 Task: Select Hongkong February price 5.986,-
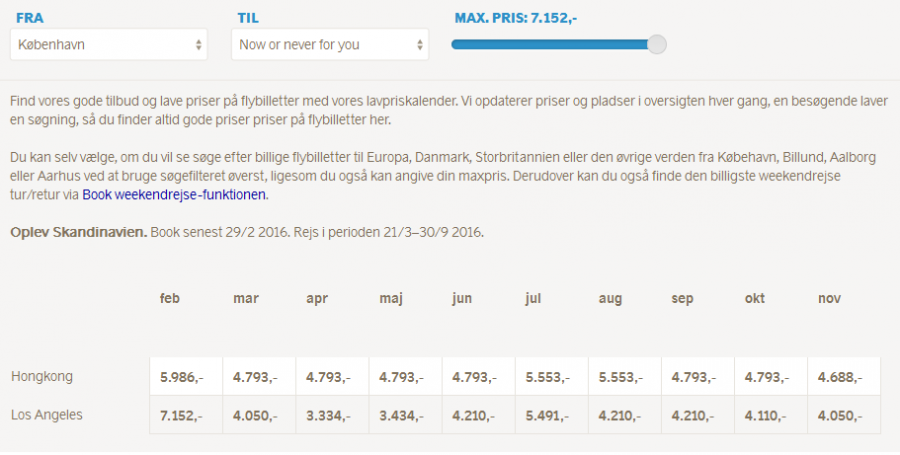[x=182, y=378]
